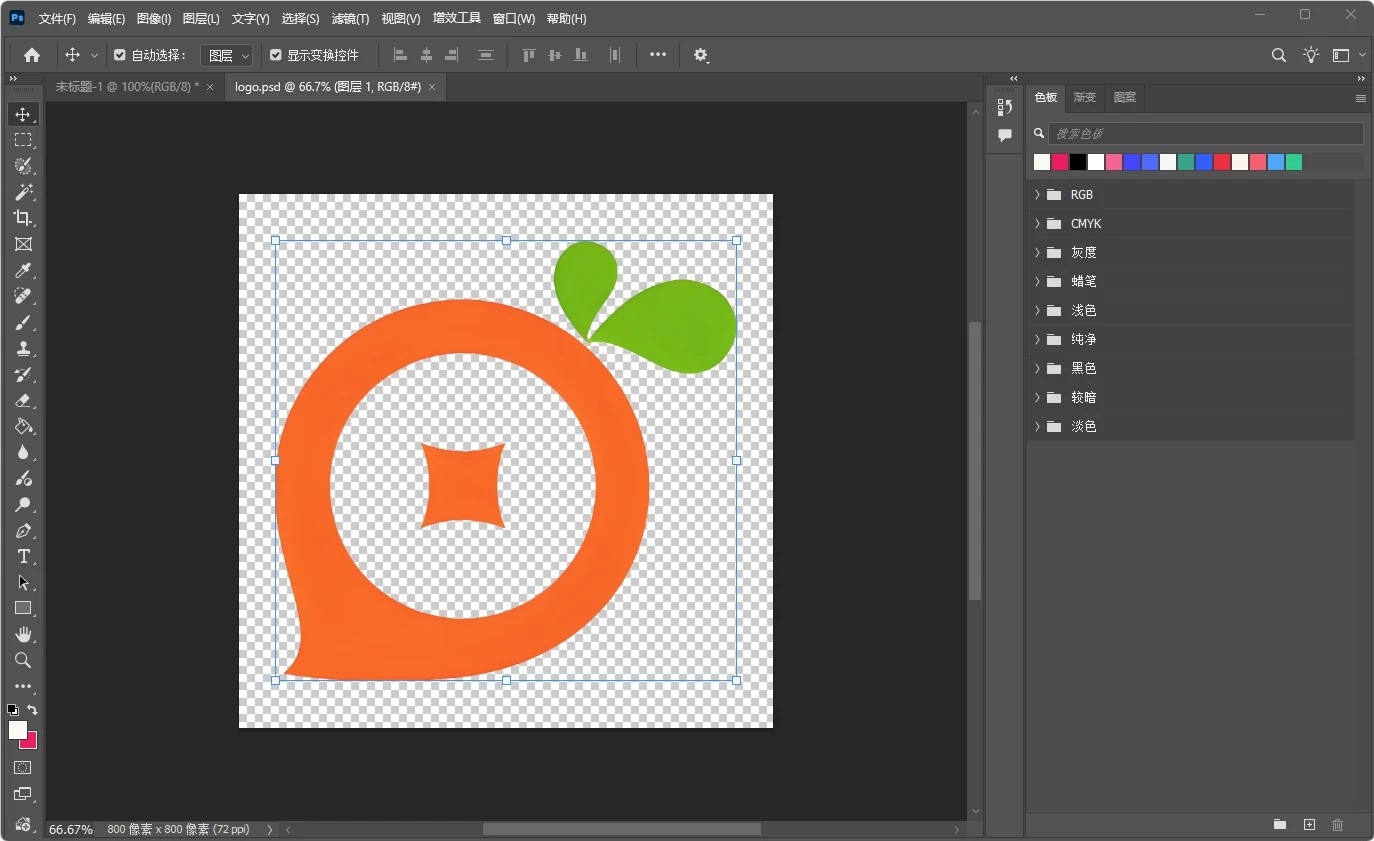Pick the black swatch in the swatches row
1374x841 pixels.
[1078, 162]
